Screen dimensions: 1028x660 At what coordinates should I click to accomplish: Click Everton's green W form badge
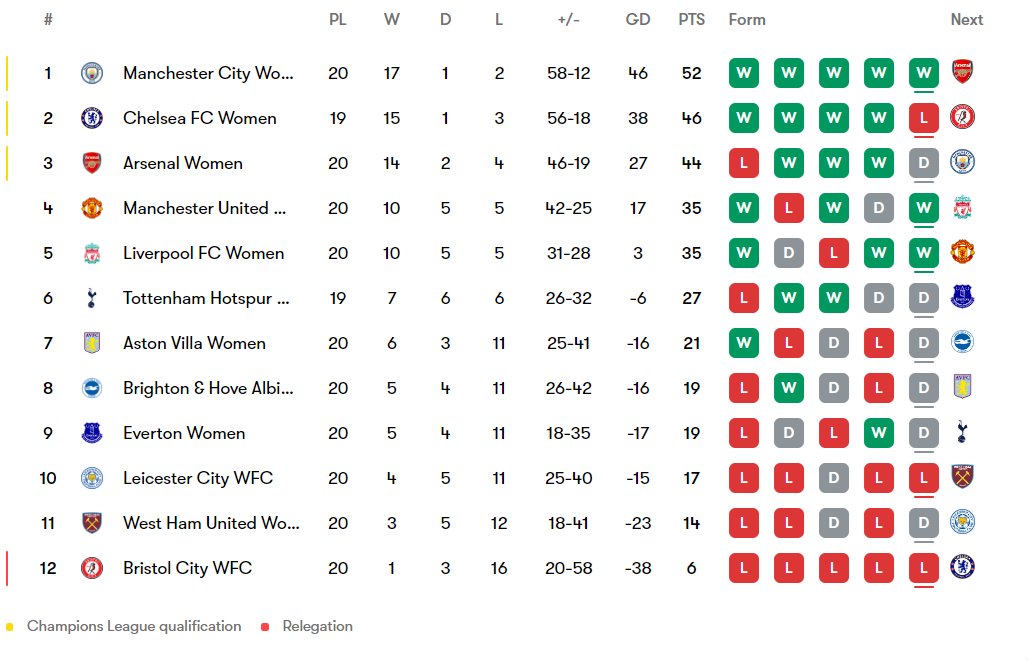[879, 433]
